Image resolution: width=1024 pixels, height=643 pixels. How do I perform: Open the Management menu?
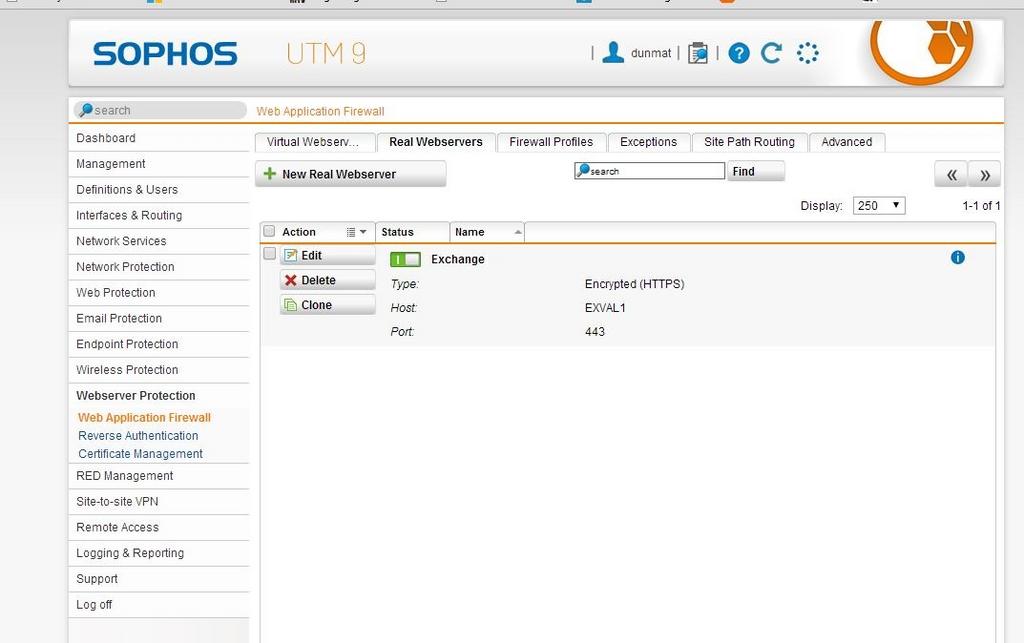159,164
